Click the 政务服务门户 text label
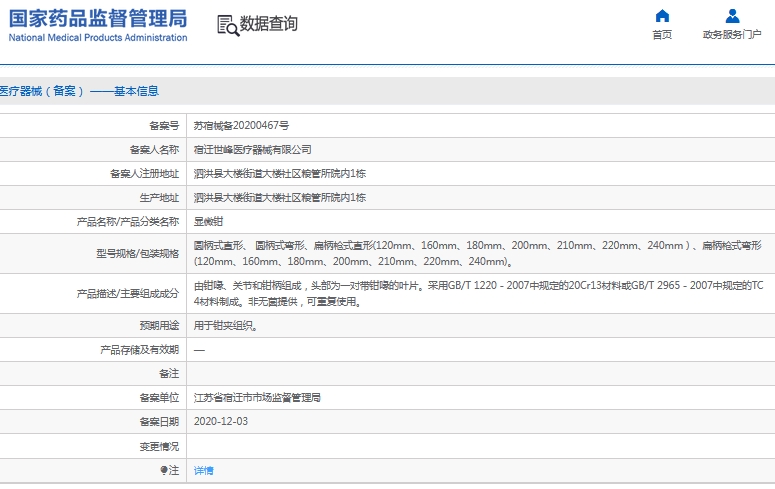 732,35
